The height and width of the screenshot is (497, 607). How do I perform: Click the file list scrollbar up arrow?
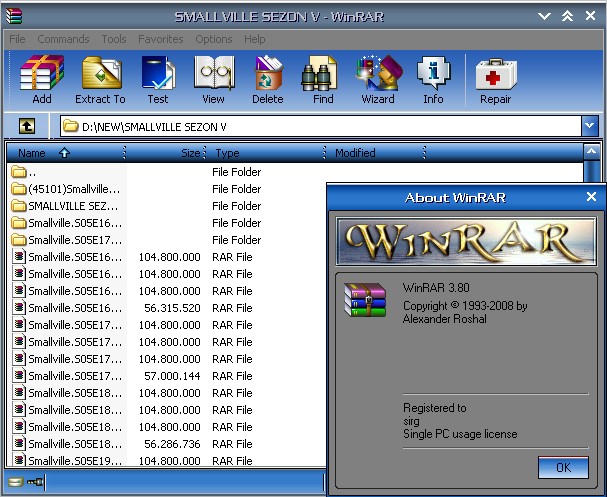tap(591, 151)
